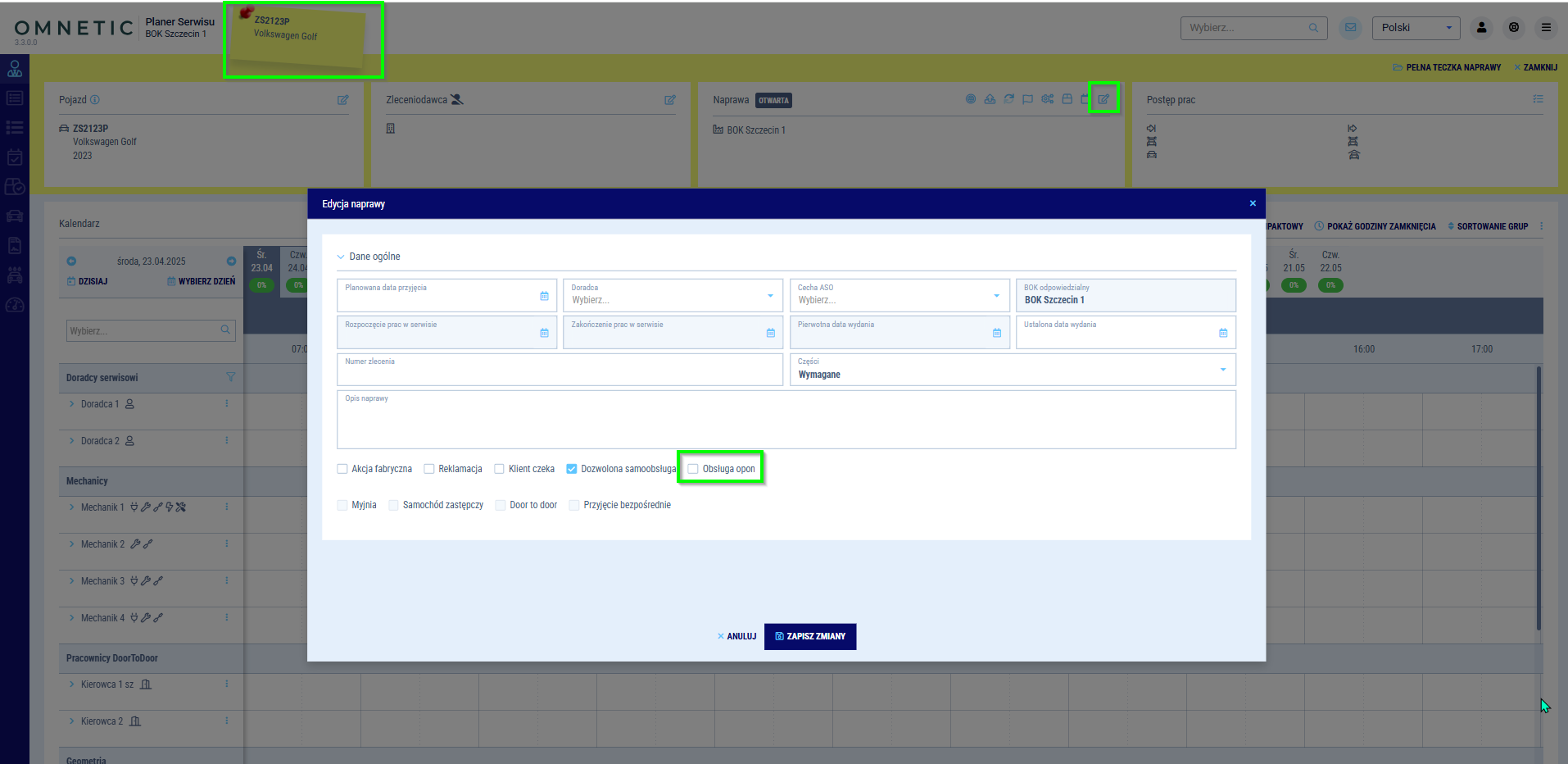
Task: Click the edit repair pencil icon
Action: [x=1103, y=99]
